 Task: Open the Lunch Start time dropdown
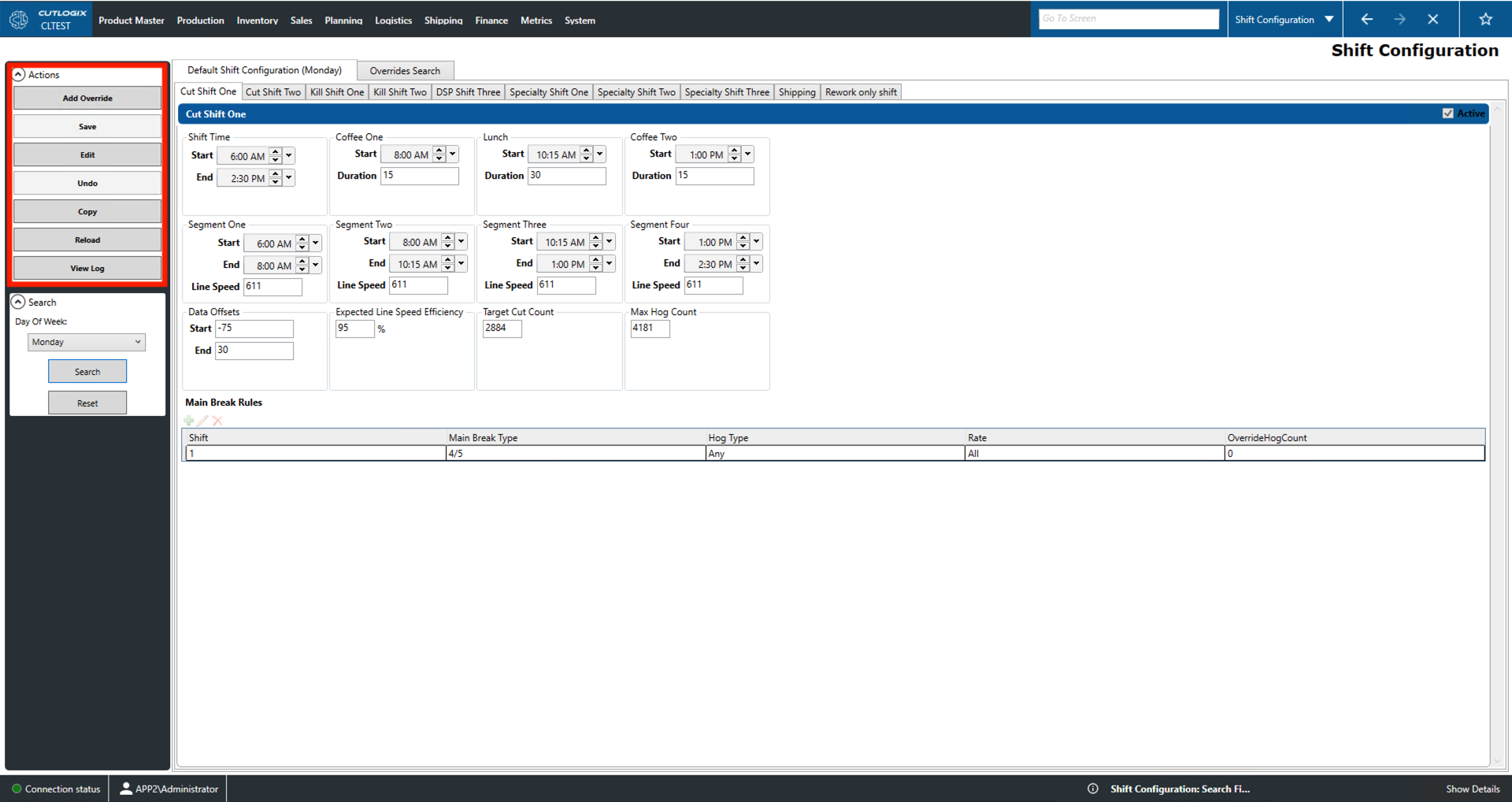[598, 154]
